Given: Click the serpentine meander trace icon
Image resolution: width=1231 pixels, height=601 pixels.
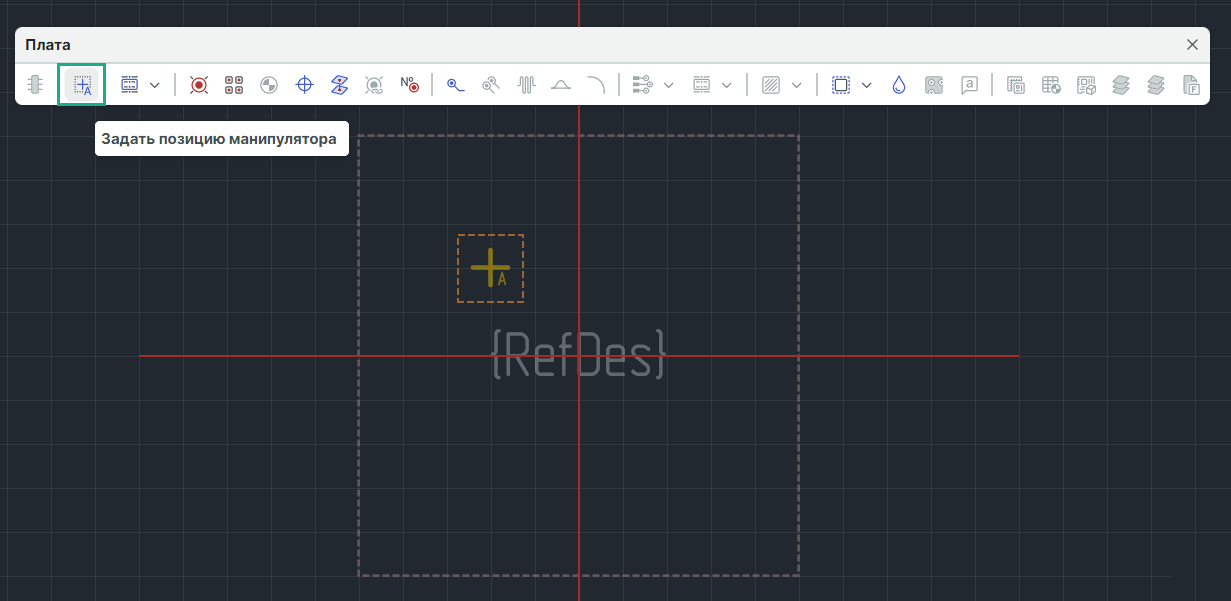Looking at the screenshot, I should point(526,85).
